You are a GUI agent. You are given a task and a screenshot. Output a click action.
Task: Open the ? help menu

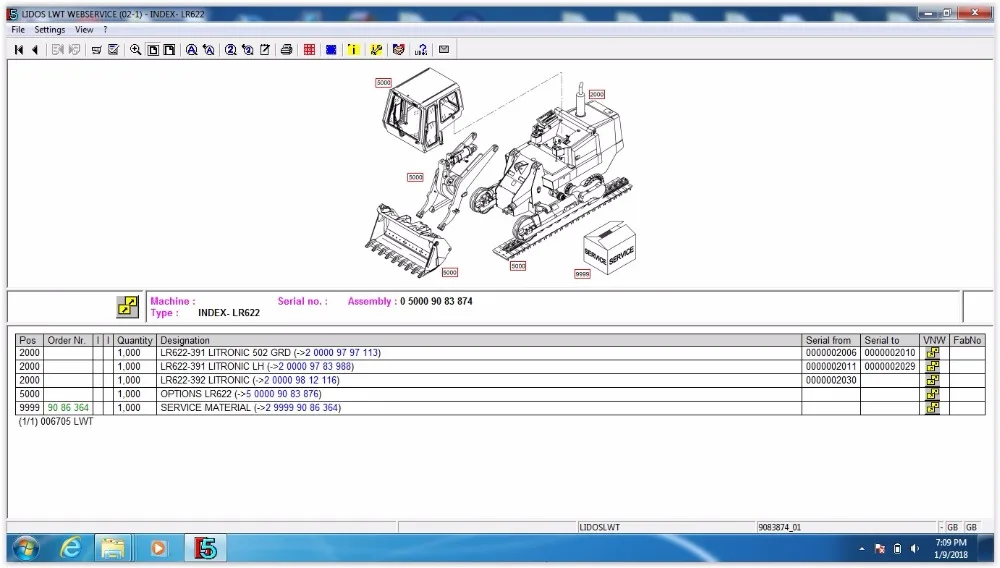coord(105,29)
